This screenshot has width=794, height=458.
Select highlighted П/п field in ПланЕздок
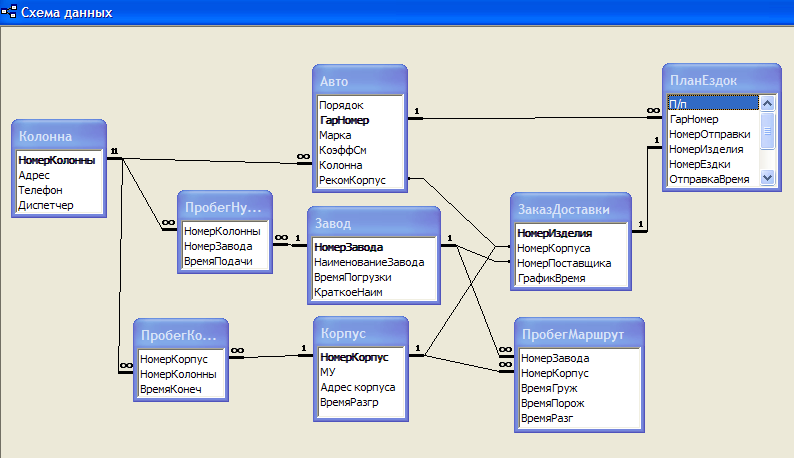click(x=713, y=104)
